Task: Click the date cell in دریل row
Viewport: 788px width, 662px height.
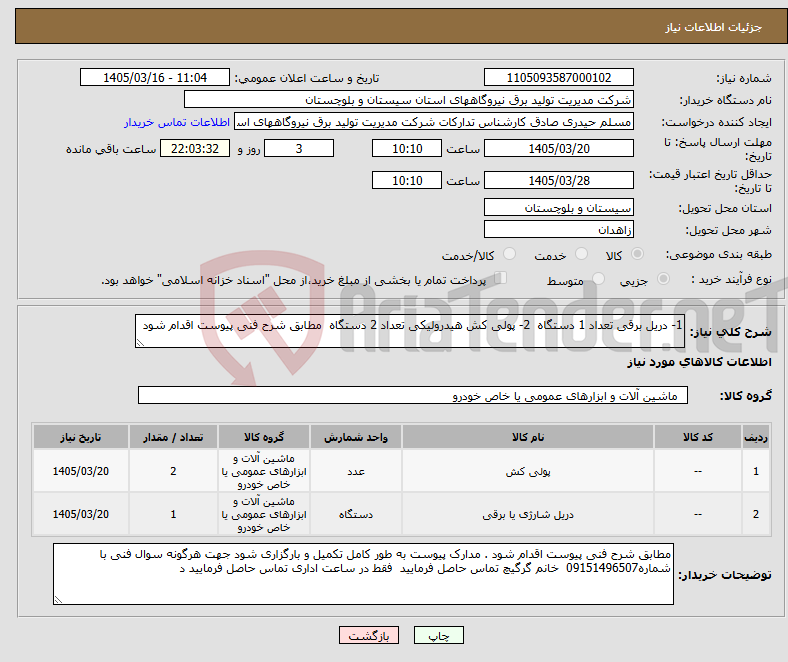Action: (x=81, y=514)
